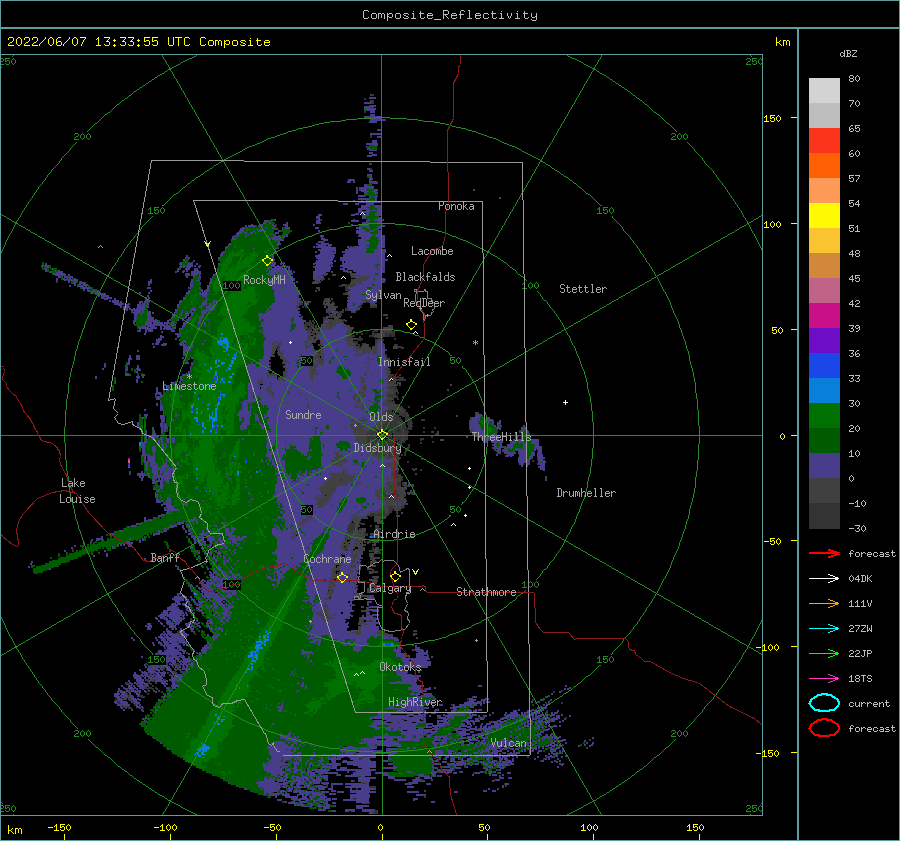This screenshot has height=841, width=900.
Task: Click the Okotoks label
Action: (x=400, y=666)
